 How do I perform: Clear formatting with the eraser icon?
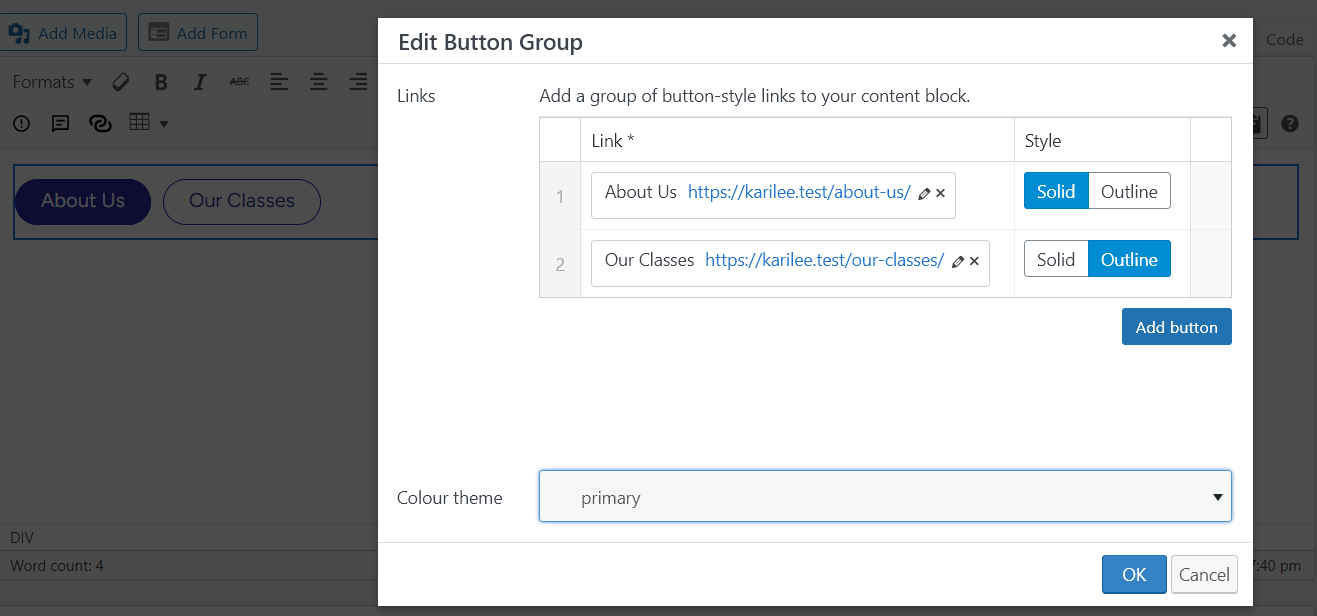(120, 82)
